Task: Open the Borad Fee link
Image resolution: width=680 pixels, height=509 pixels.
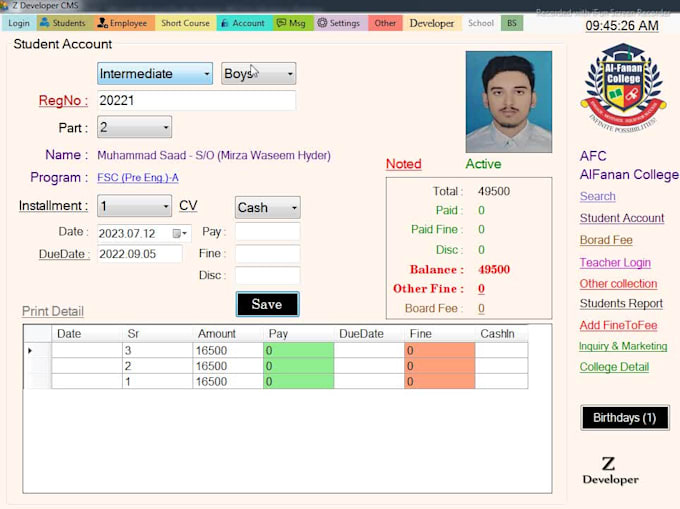Action: [x=606, y=240]
